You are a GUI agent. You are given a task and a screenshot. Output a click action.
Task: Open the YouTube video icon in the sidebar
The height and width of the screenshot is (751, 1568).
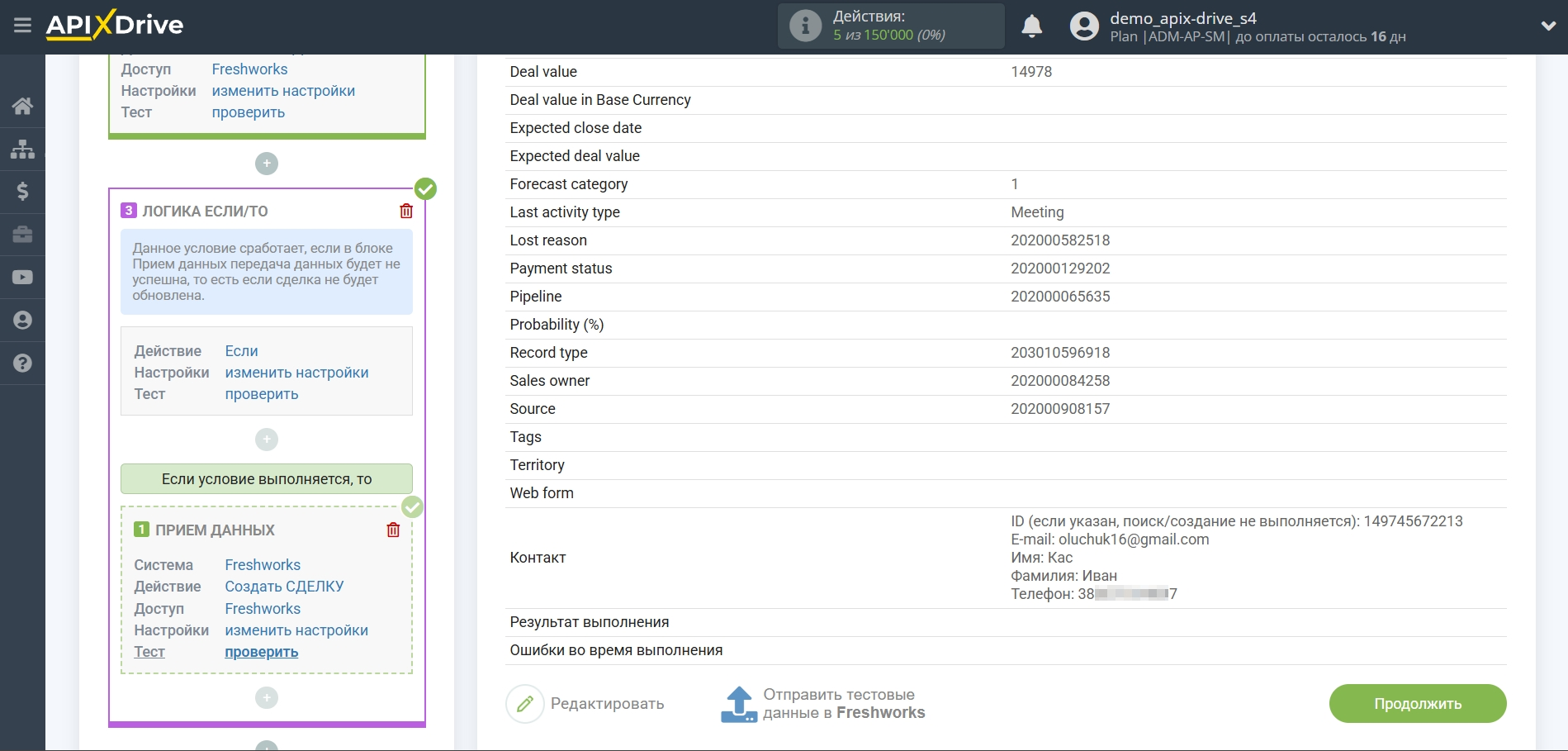22,278
